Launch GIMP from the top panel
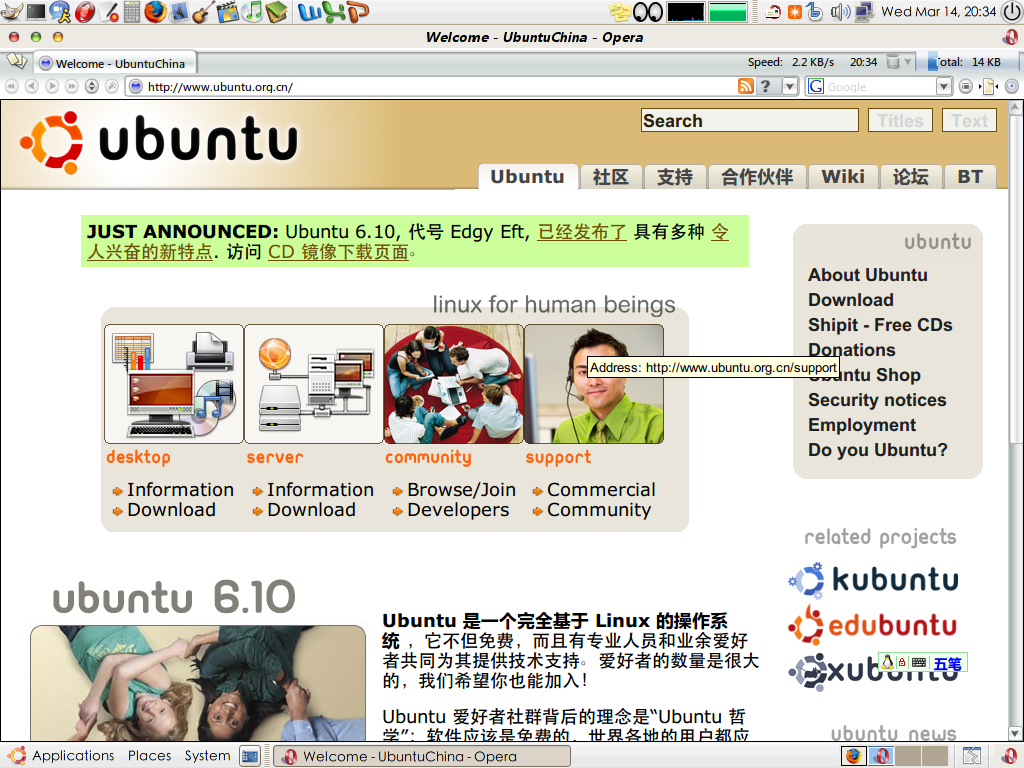 (12, 11)
